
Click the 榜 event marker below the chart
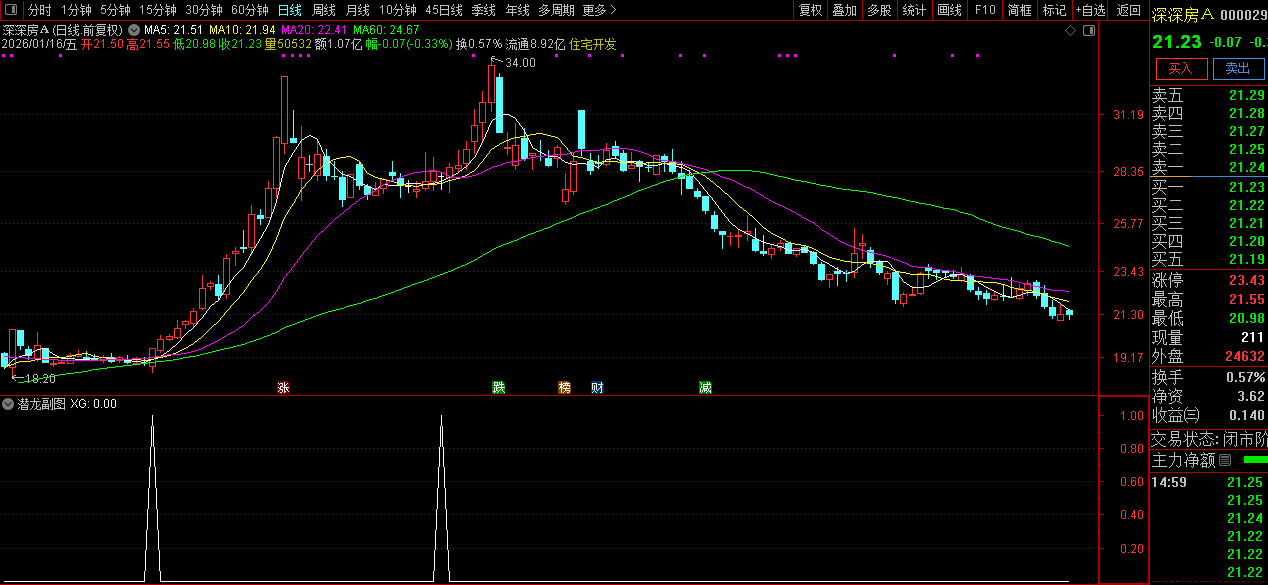[565, 387]
